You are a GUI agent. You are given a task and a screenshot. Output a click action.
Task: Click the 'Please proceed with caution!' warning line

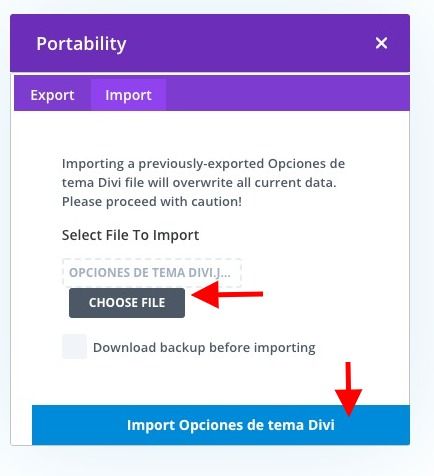point(152,202)
